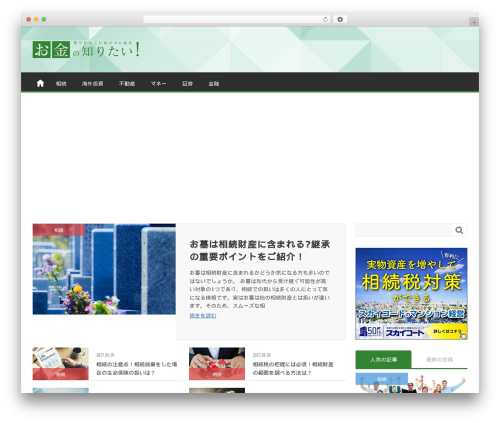Click the gravestone featured article image
The image size is (500, 423).
[x=104, y=269]
